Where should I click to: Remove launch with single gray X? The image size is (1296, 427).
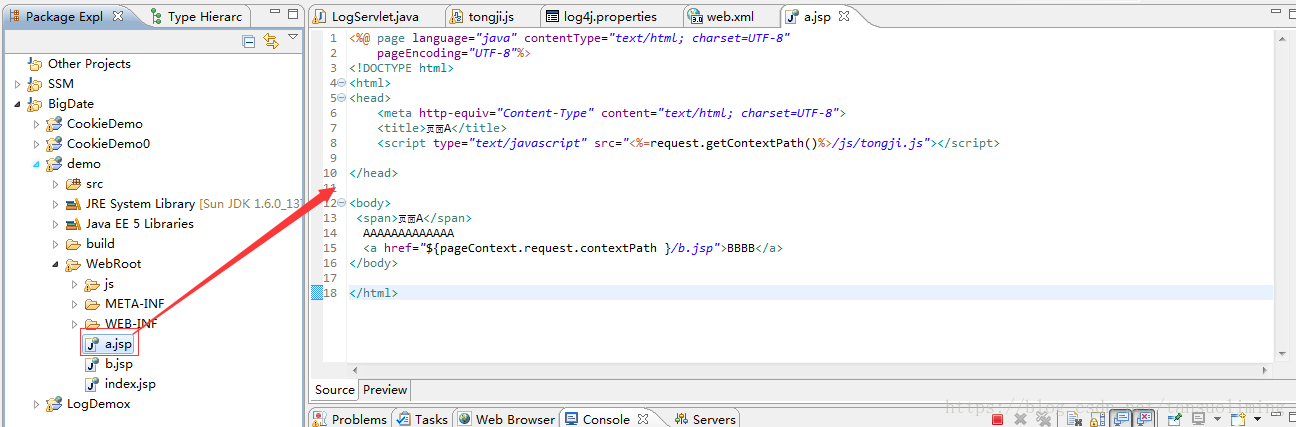click(1020, 419)
